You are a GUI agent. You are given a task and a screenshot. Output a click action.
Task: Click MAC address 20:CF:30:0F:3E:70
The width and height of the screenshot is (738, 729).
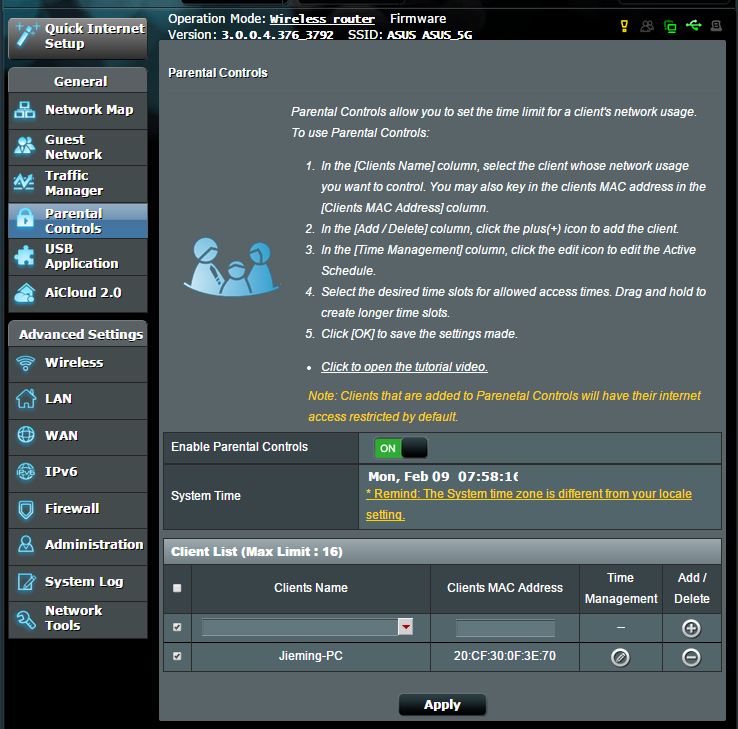click(x=505, y=656)
